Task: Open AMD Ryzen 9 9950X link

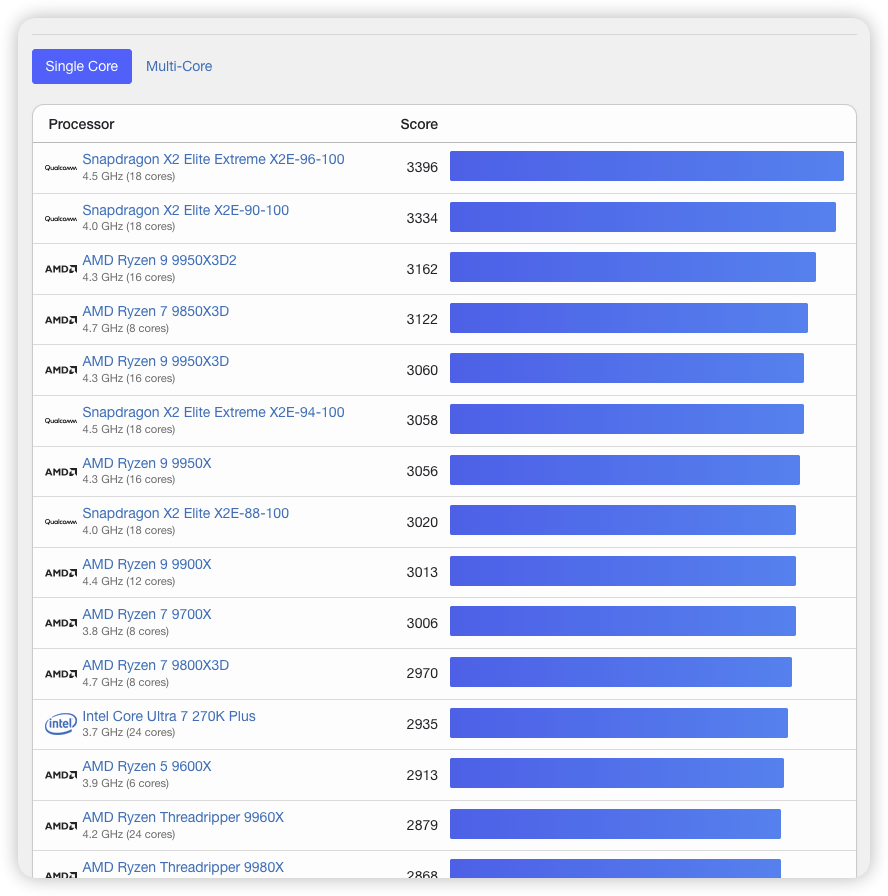Action: [x=147, y=463]
